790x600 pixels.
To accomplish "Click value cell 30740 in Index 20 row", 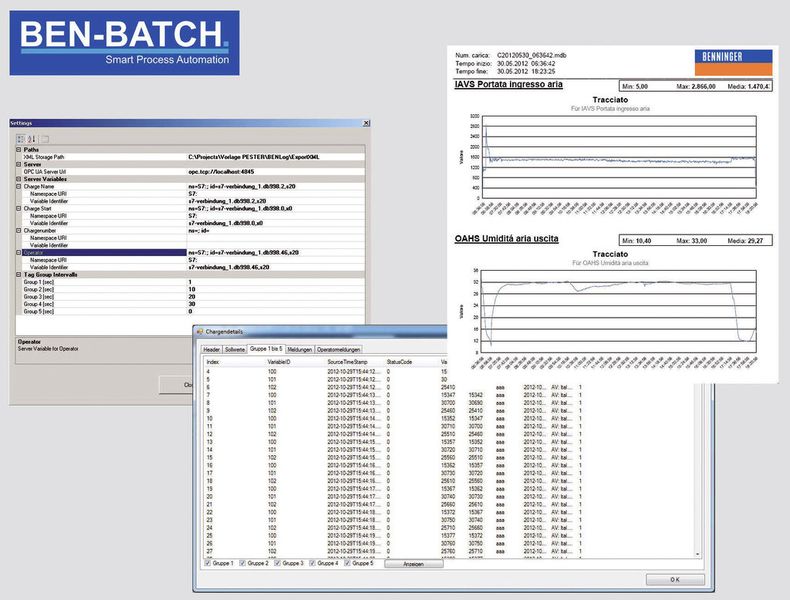I will click(x=448, y=496).
